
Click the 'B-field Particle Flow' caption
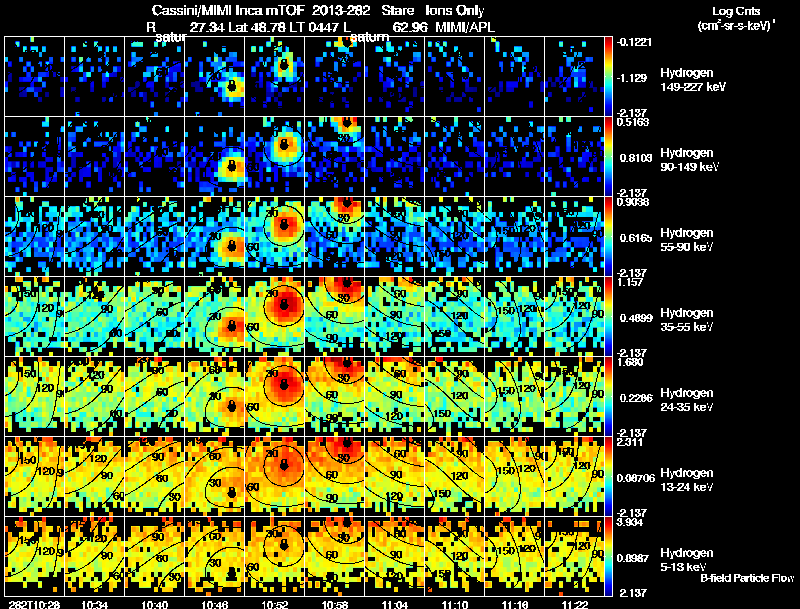pyautogui.click(x=747, y=578)
